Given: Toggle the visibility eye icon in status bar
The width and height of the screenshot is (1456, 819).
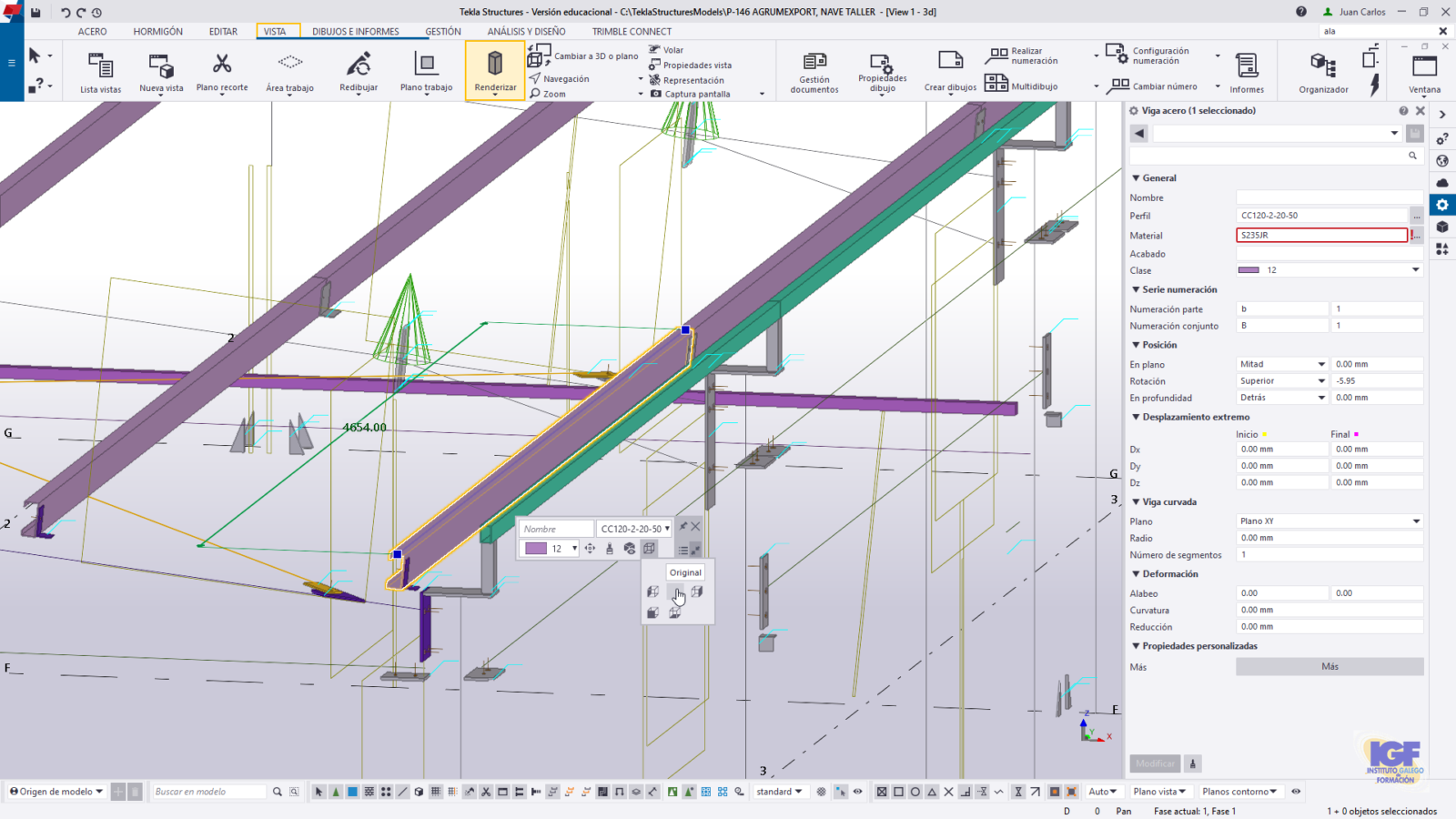Looking at the screenshot, I should (x=1296, y=792).
